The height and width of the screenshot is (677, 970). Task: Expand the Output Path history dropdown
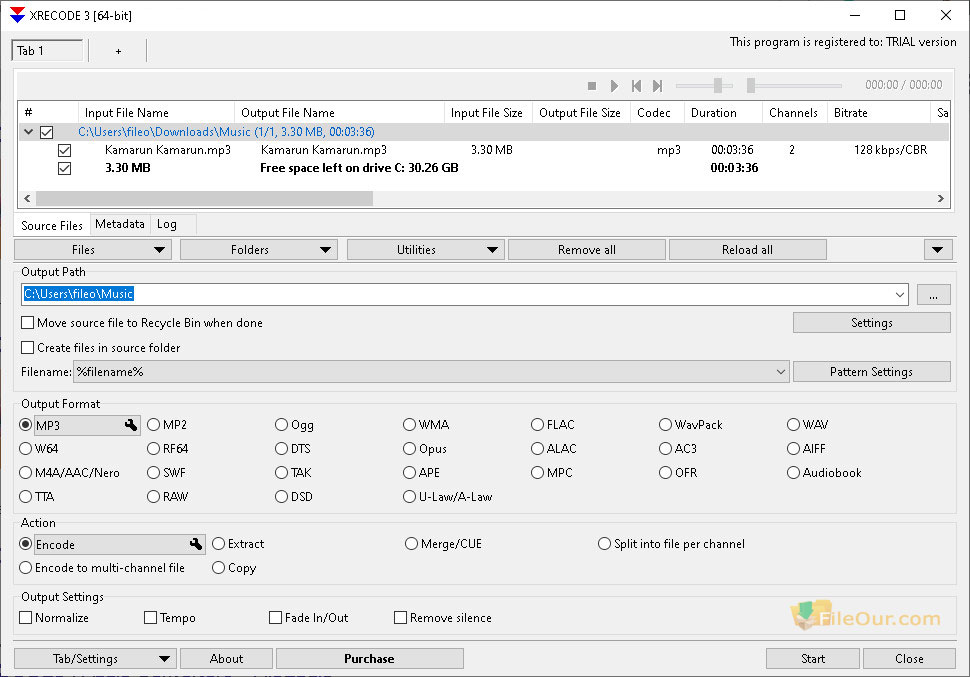pyautogui.click(x=900, y=295)
